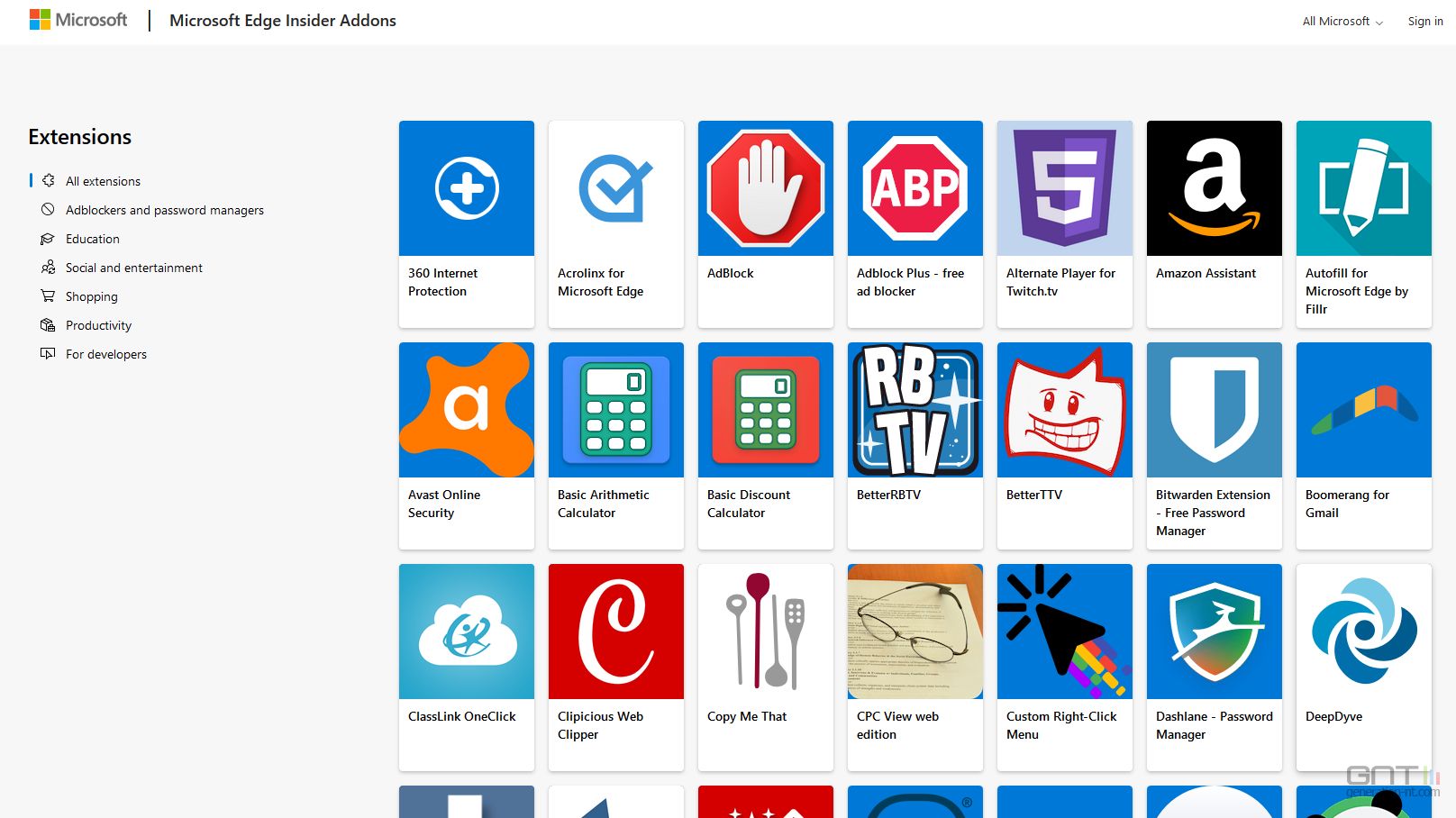Click the Dashlane - Password Manager title
The image size is (1456, 818).
click(1215, 725)
